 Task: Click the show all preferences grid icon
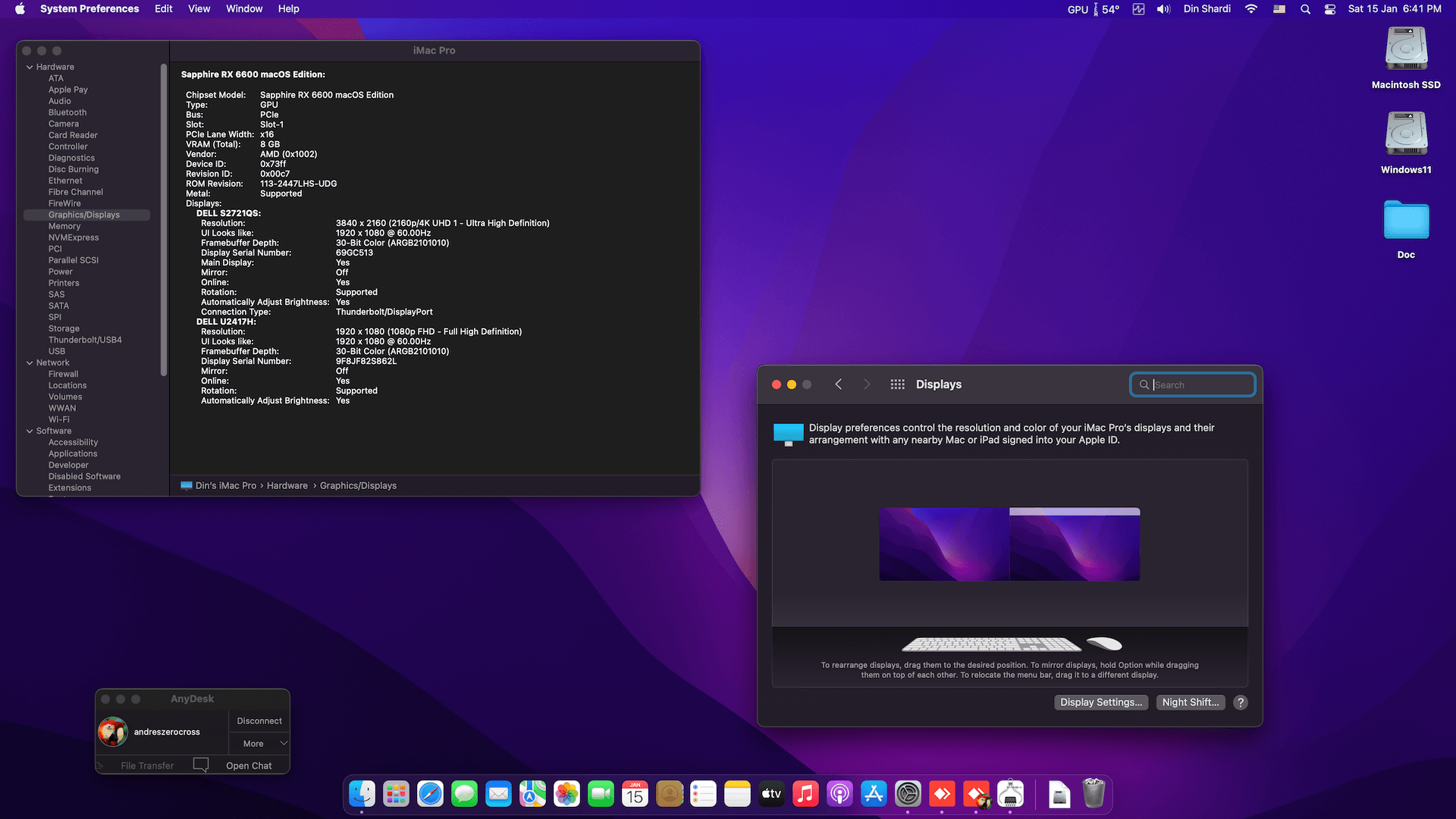click(897, 384)
